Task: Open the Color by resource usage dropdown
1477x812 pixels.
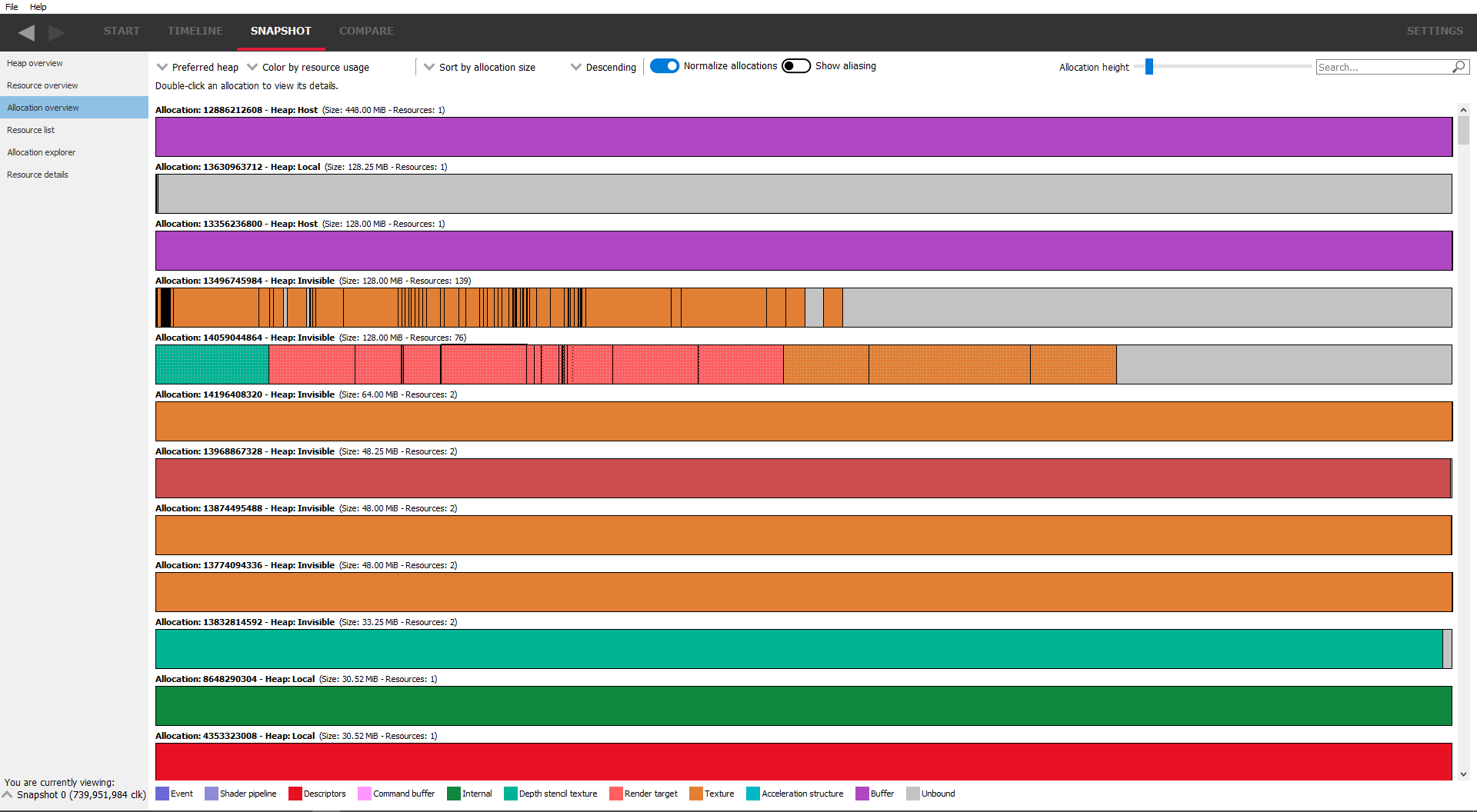Action: tap(308, 67)
